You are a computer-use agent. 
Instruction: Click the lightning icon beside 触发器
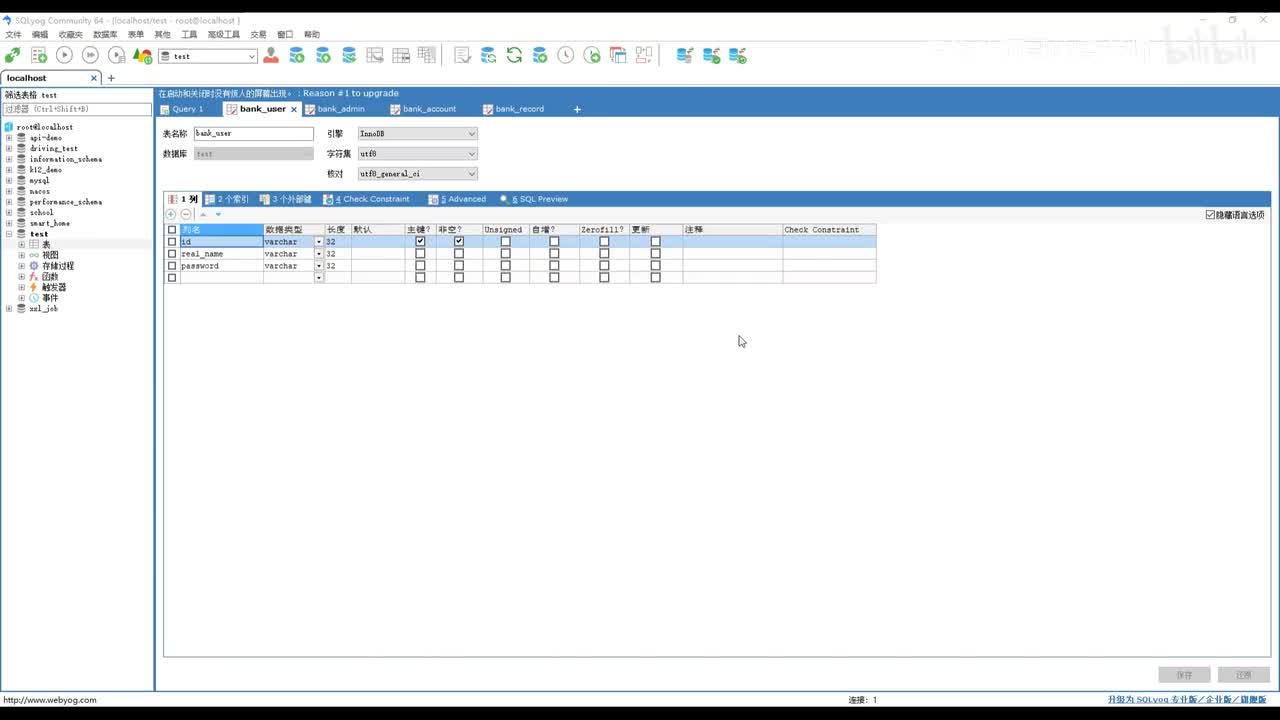[34, 287]
